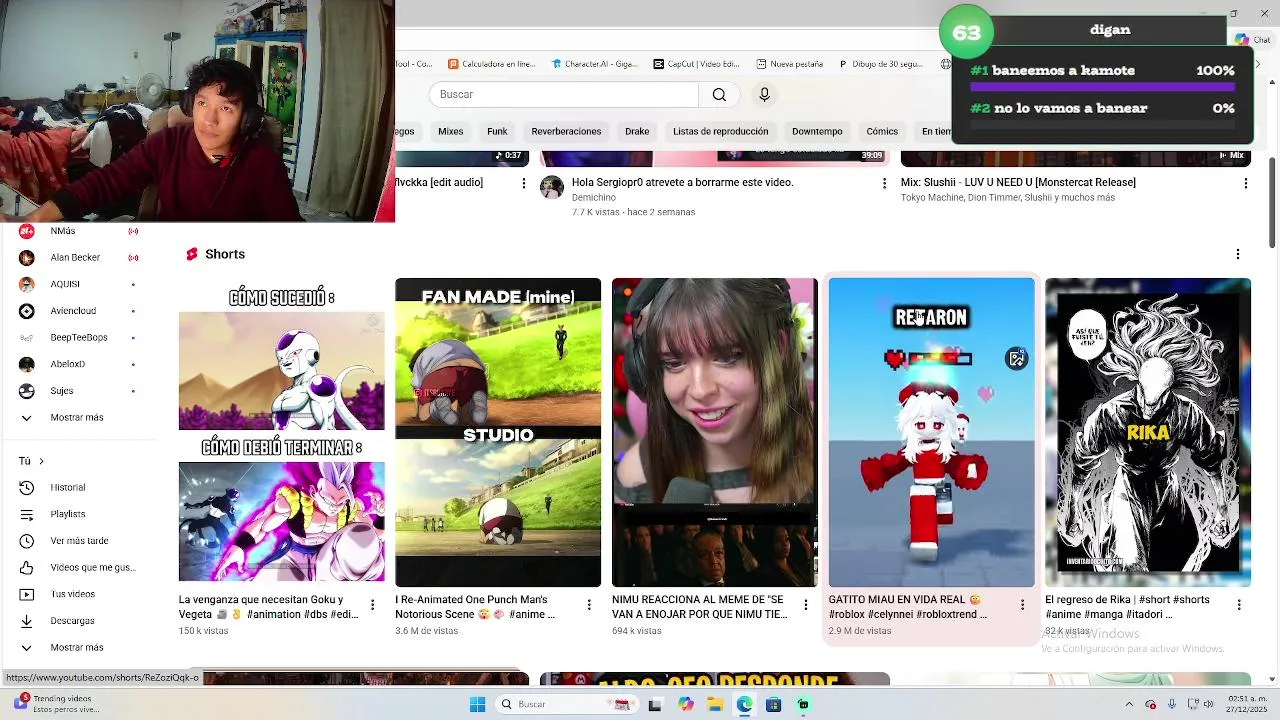Open Demichino channel avatar
The image size is (1280, 720).
coord(552,187)
